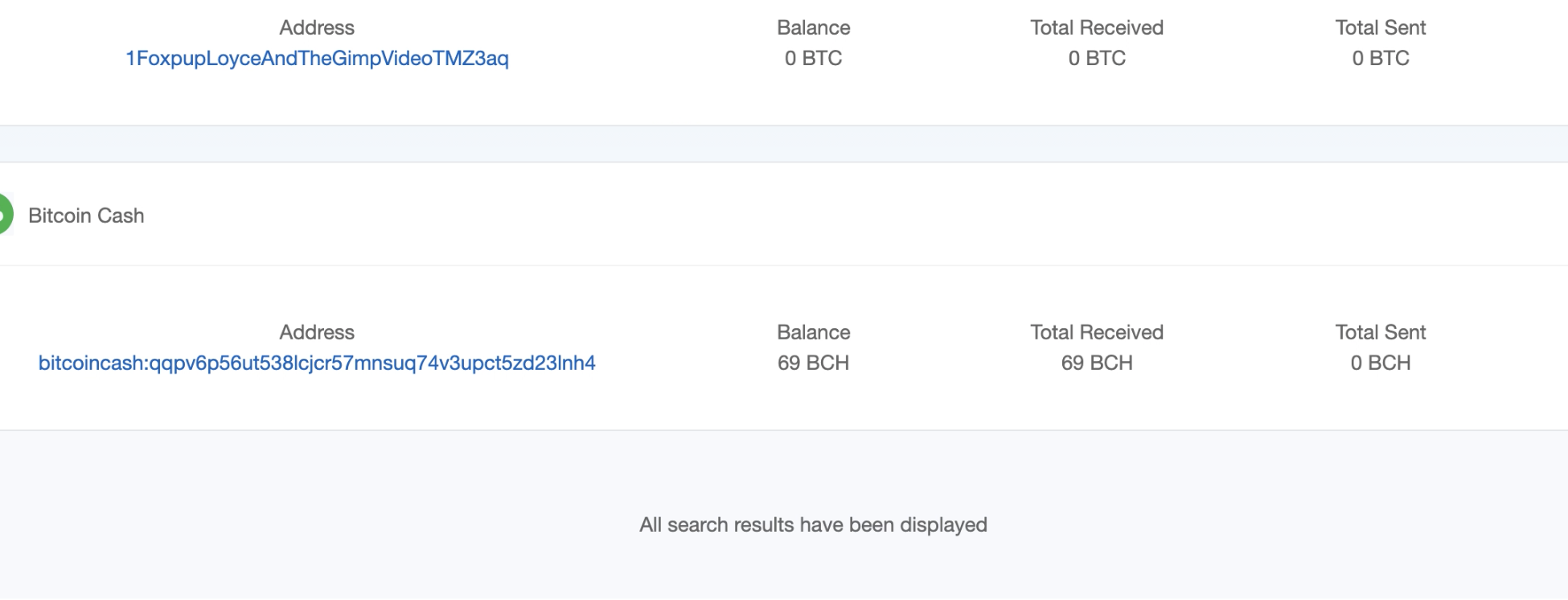Click 'All search results have been displayed' message
Screen dimensions: 1568x600
tap(813, 525)
